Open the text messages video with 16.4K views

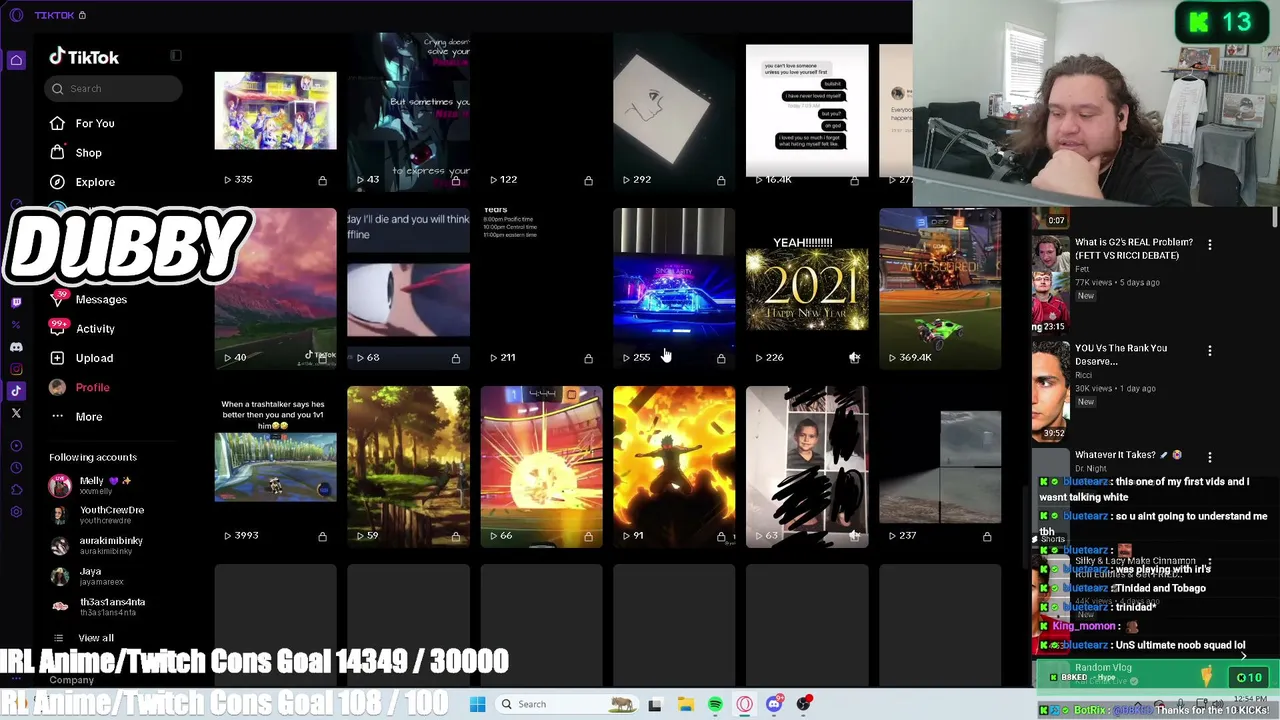pyautogui.click(x=807, y=112)
